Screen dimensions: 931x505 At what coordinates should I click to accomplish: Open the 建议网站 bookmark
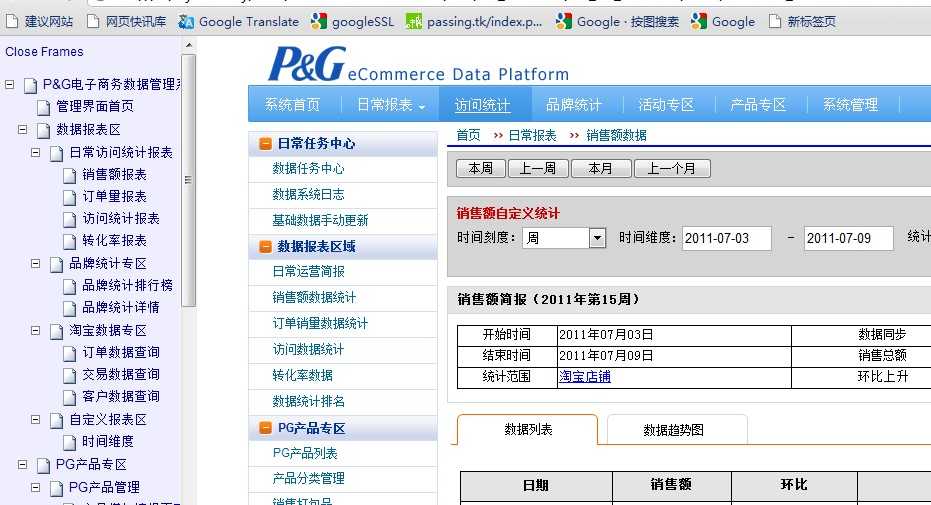pos(39,22)
